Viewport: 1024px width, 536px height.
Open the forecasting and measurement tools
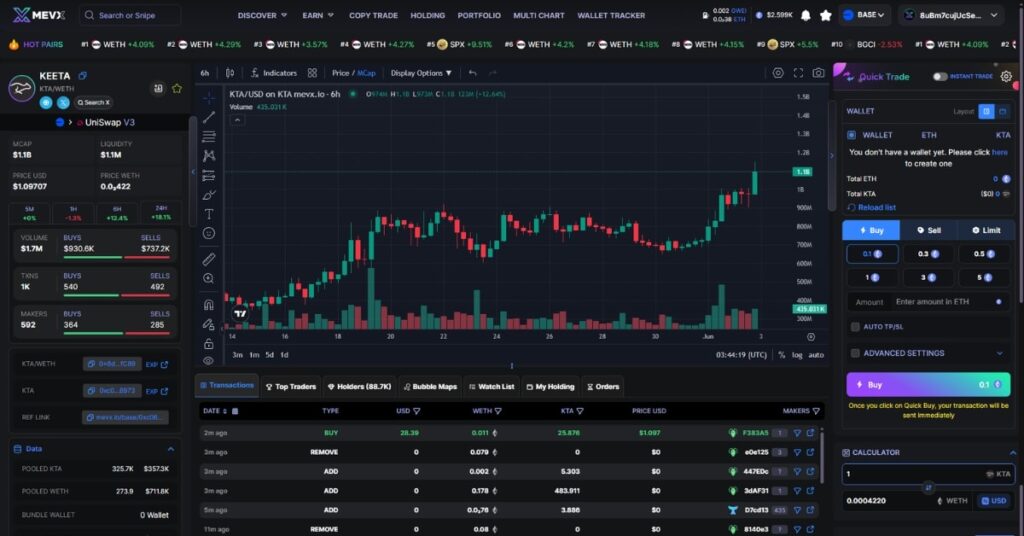tap(209, 175)
